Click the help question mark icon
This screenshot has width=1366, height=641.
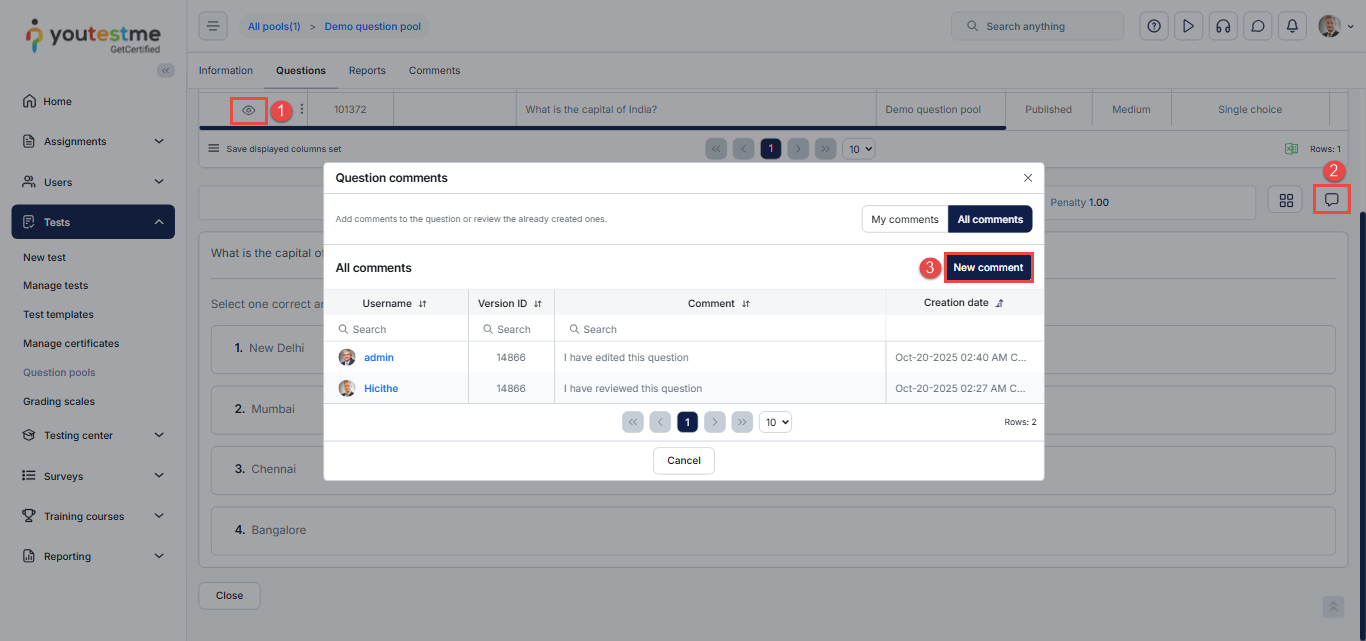coord(1154,26)
